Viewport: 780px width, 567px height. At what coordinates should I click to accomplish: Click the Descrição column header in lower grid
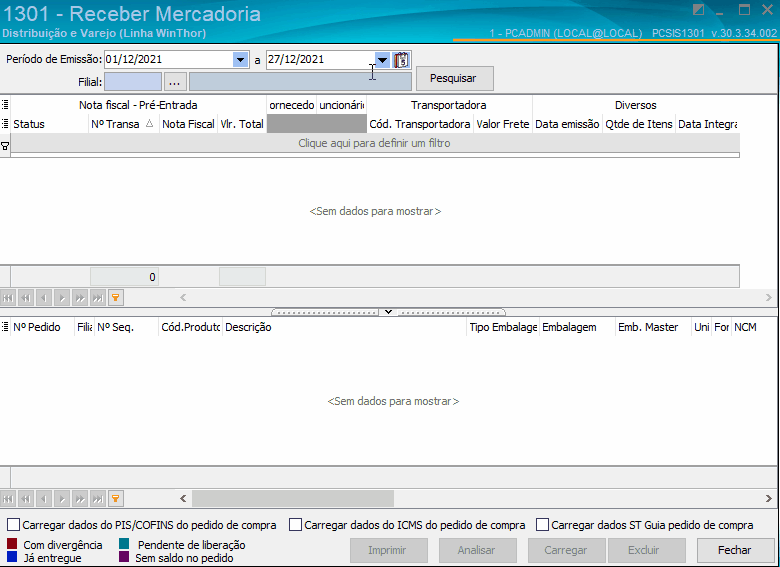tap(344, 327)
